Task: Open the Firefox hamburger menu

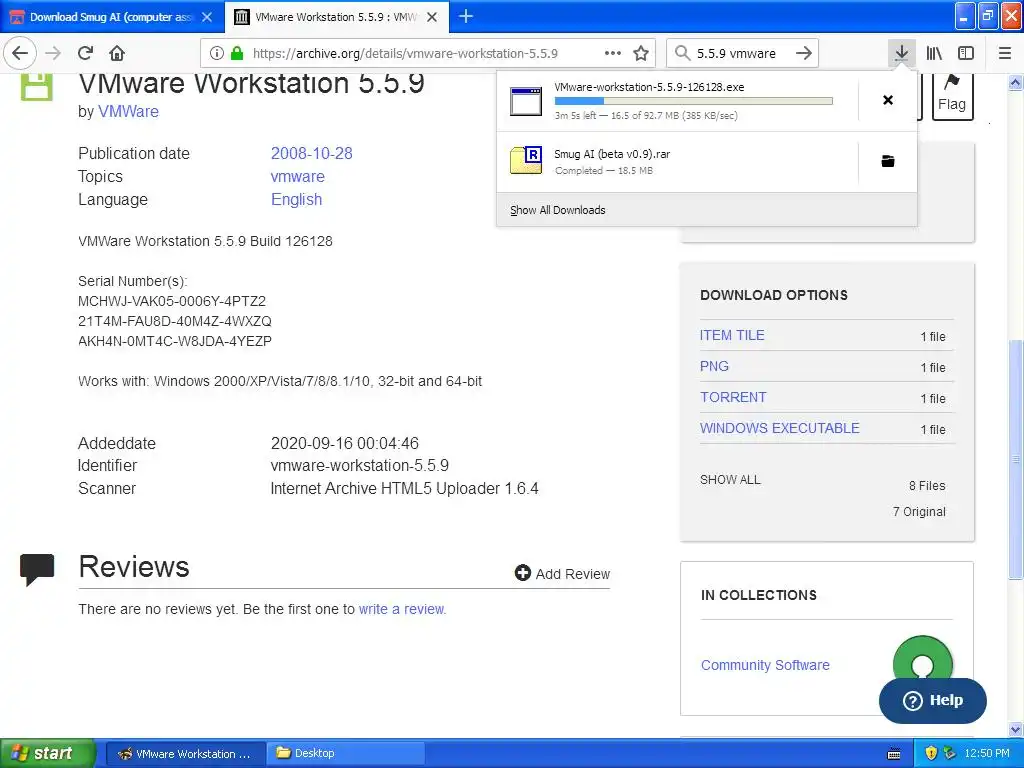Action: (x=1005, y=53)
